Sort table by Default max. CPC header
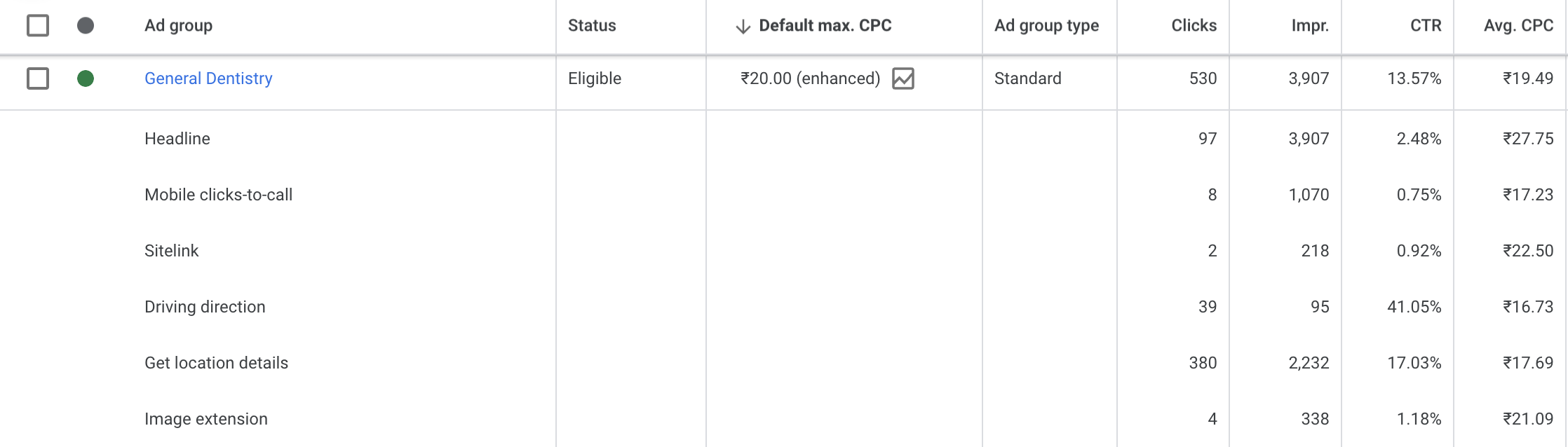The width and height of the screenshot is (1568, 447). point(825,26)
